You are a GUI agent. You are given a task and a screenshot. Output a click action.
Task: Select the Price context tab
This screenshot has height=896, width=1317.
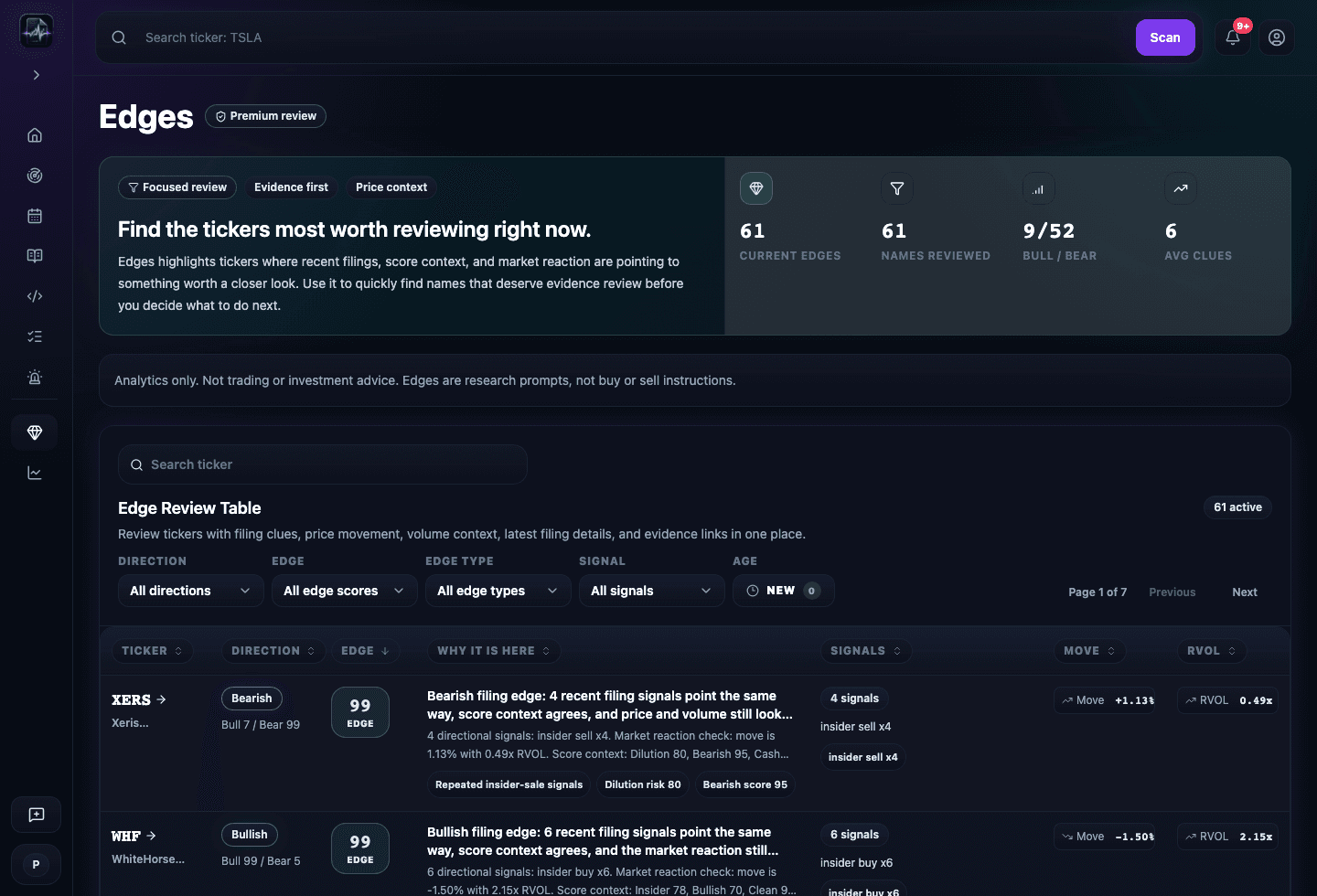pos(391,187)
